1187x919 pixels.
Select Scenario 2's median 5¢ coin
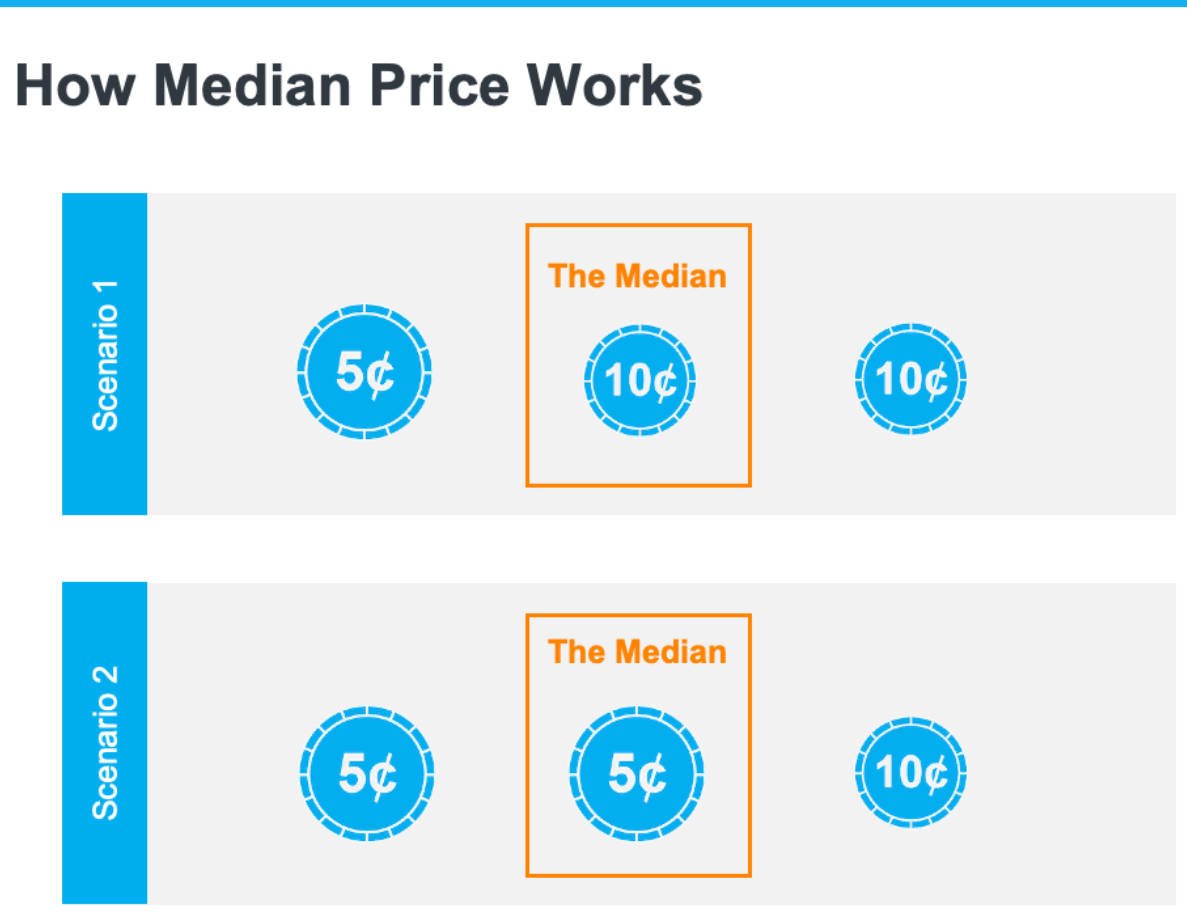point(637,773)
